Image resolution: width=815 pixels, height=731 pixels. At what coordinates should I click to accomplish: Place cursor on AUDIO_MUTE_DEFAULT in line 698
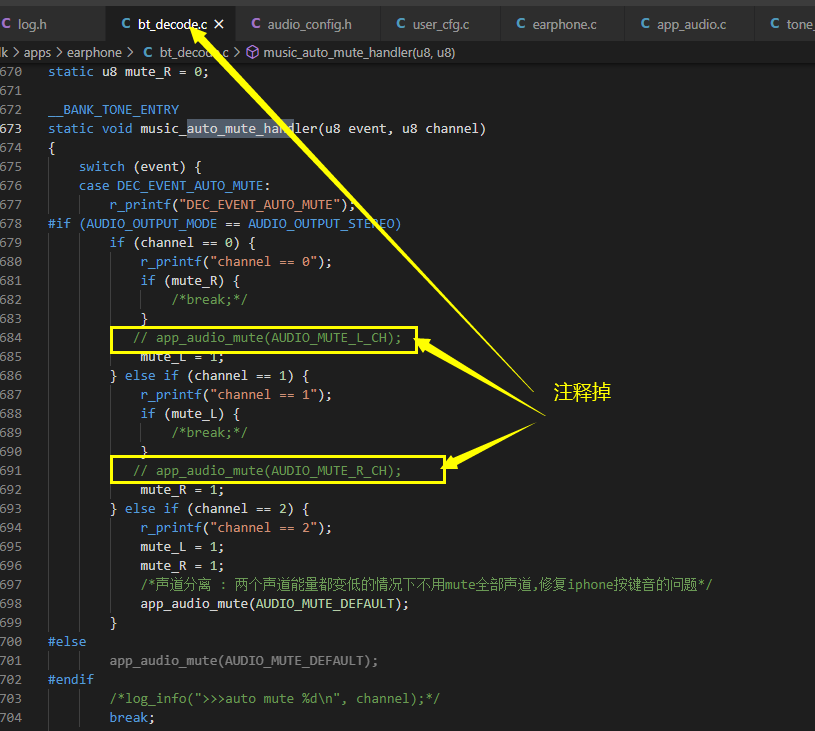tap(325, 604)
